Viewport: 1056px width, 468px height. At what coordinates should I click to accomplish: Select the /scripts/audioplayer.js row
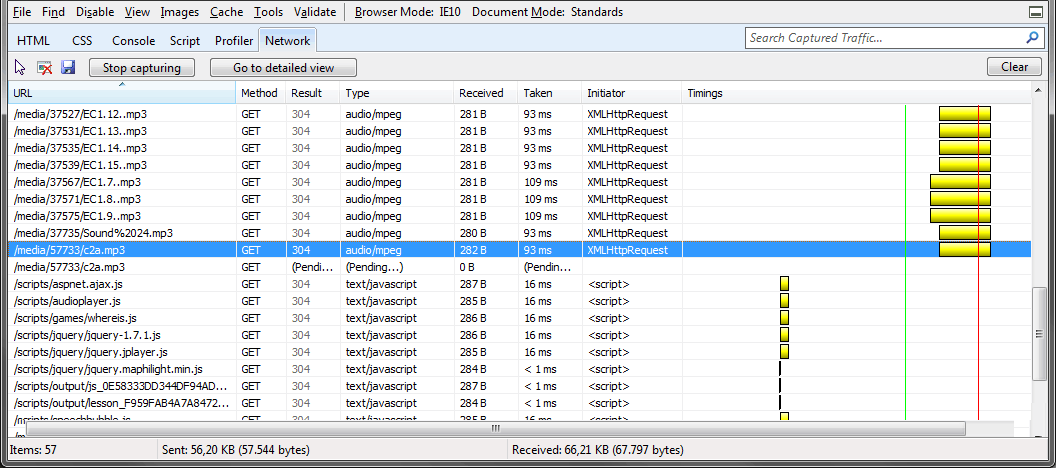[x=519, y=300]
